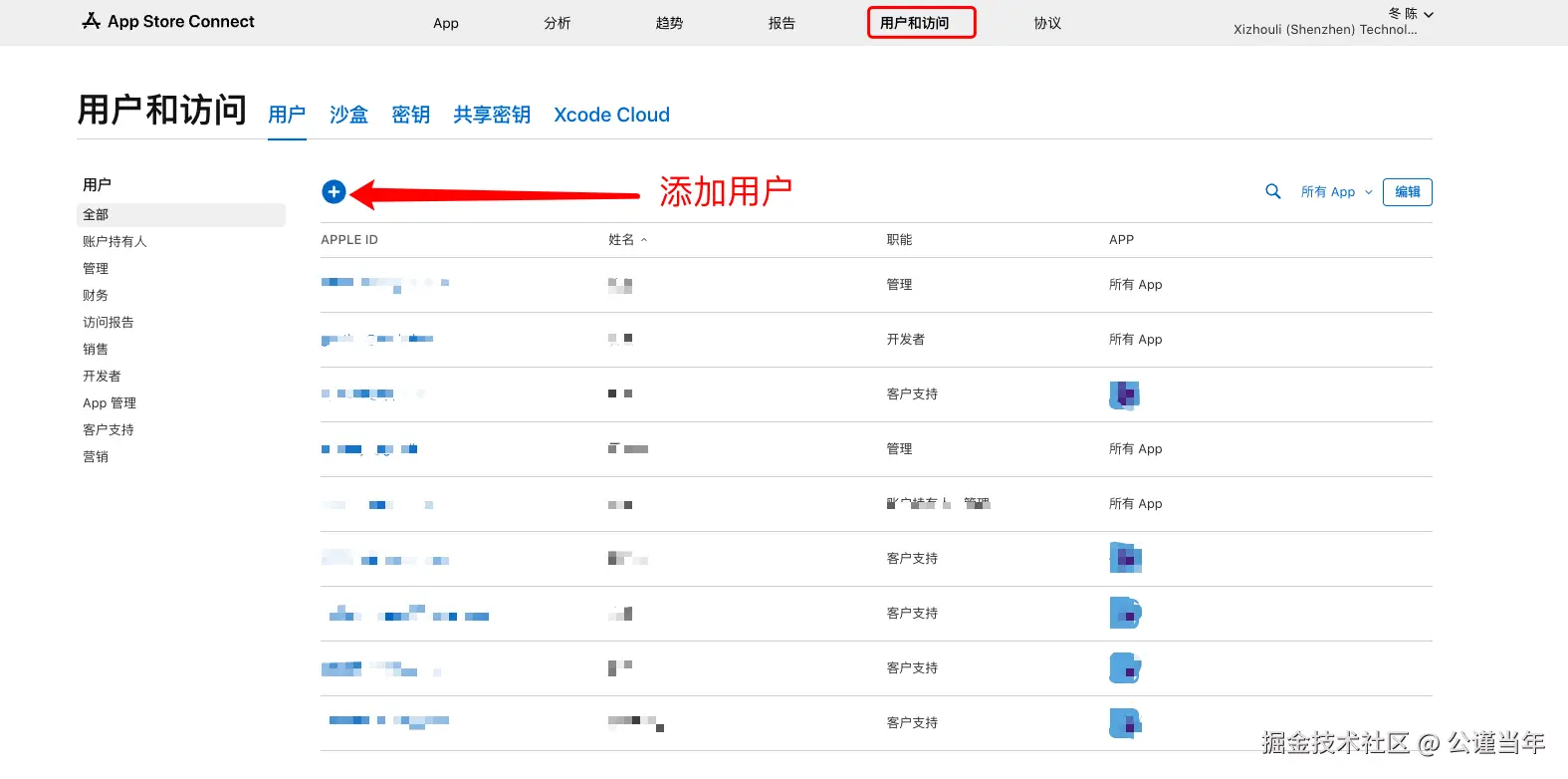Viewport: 1568px width, 779px height.
Task: Switch to the 密钥 tab
Action: pyautogui.click(x=410, y=115)
